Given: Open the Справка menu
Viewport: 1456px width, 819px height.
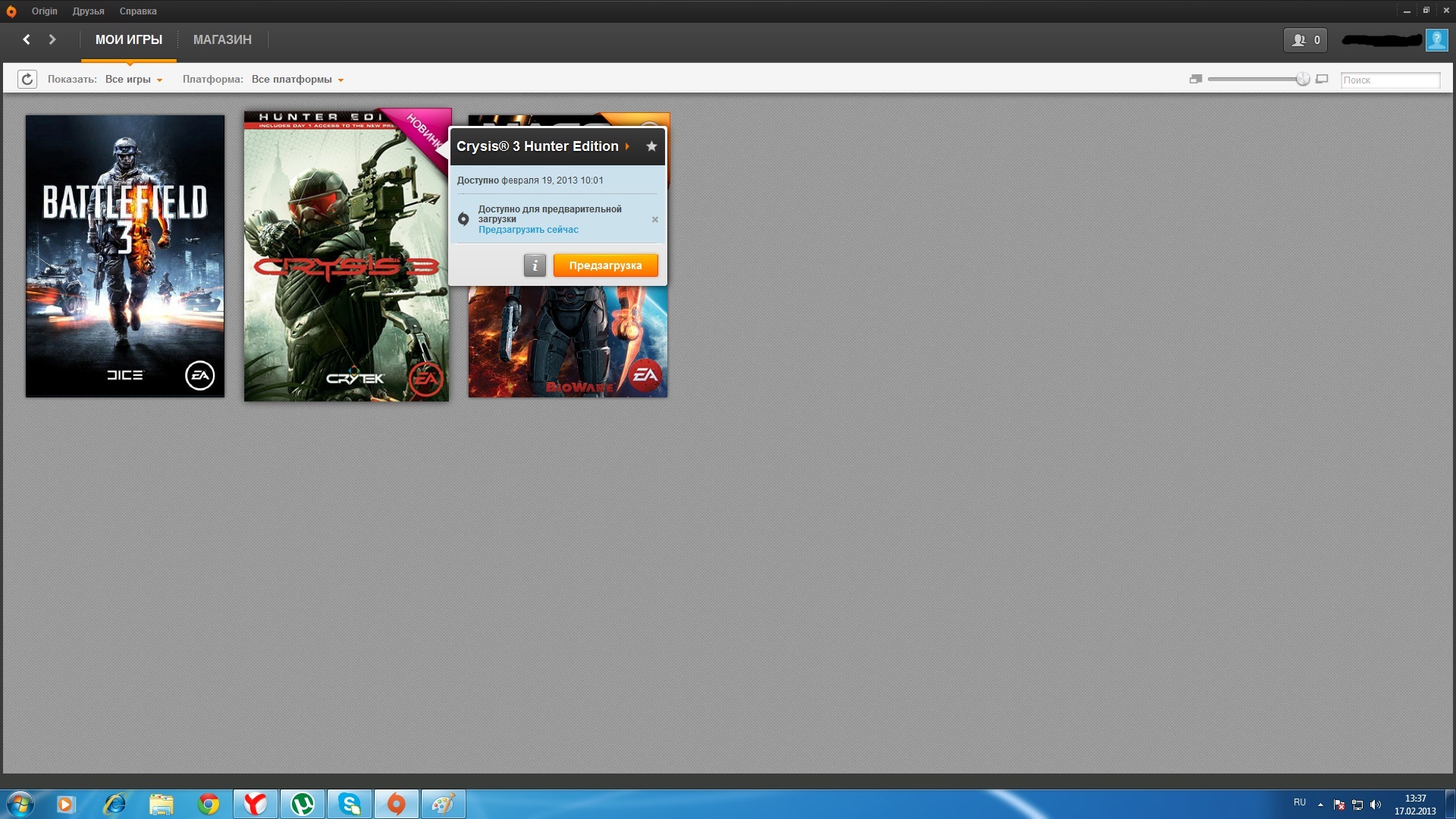Looking at the screenshot, I should tap(138, 11).
